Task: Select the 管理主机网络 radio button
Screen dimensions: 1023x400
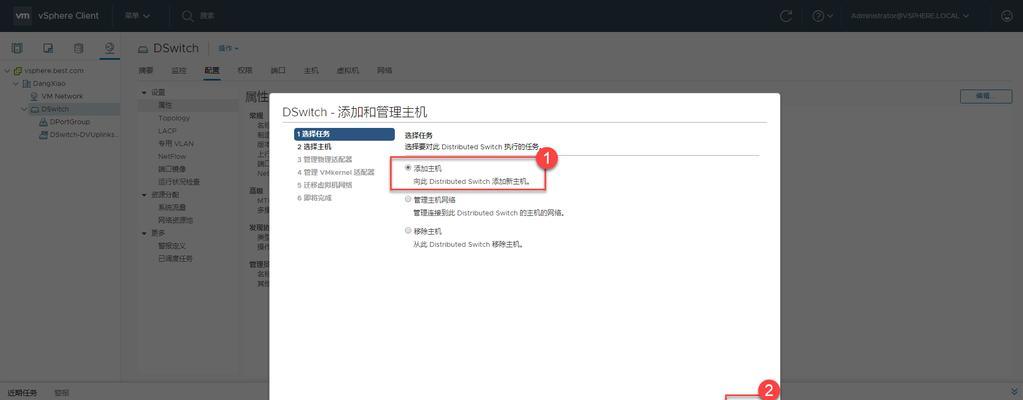Action: pyautogui.click(x=408, y=199)
